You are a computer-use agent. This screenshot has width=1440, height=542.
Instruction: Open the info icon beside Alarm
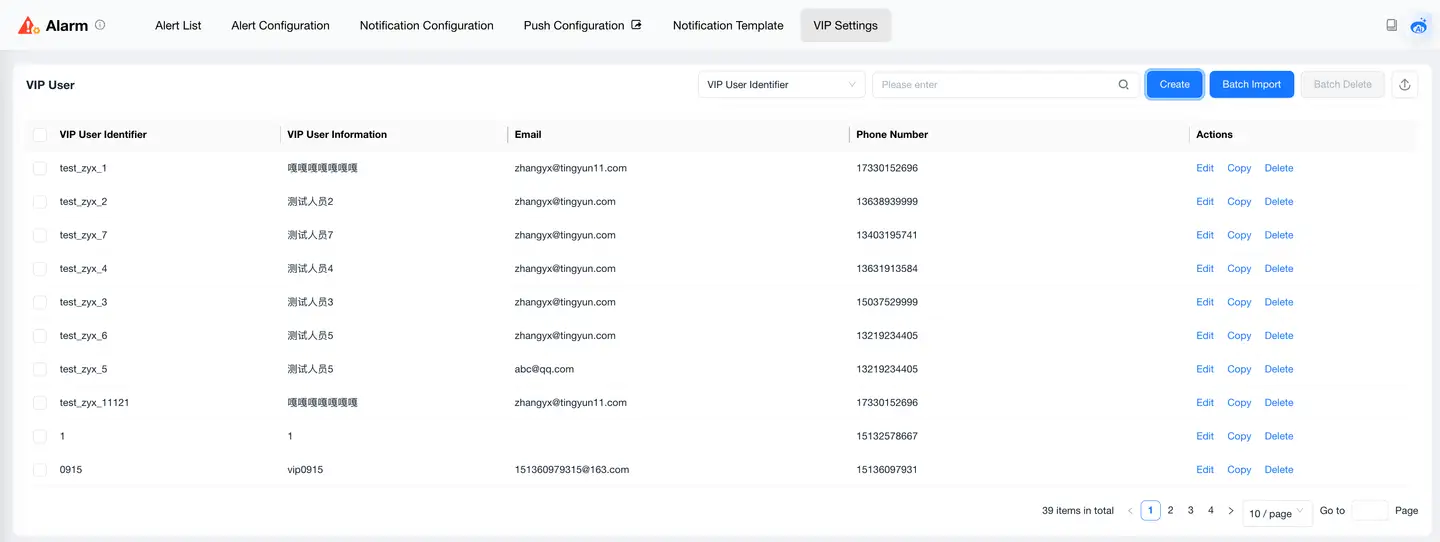point(100,25)
